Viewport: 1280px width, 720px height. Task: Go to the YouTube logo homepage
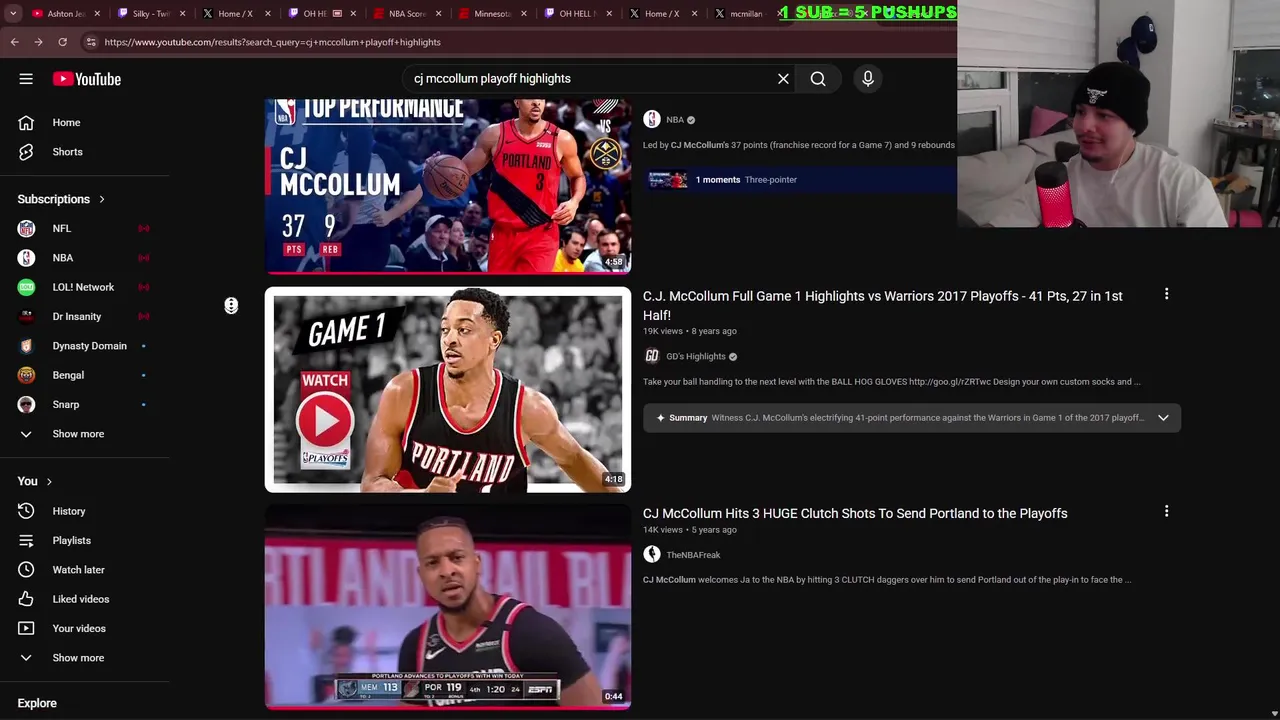pos(87,79)
